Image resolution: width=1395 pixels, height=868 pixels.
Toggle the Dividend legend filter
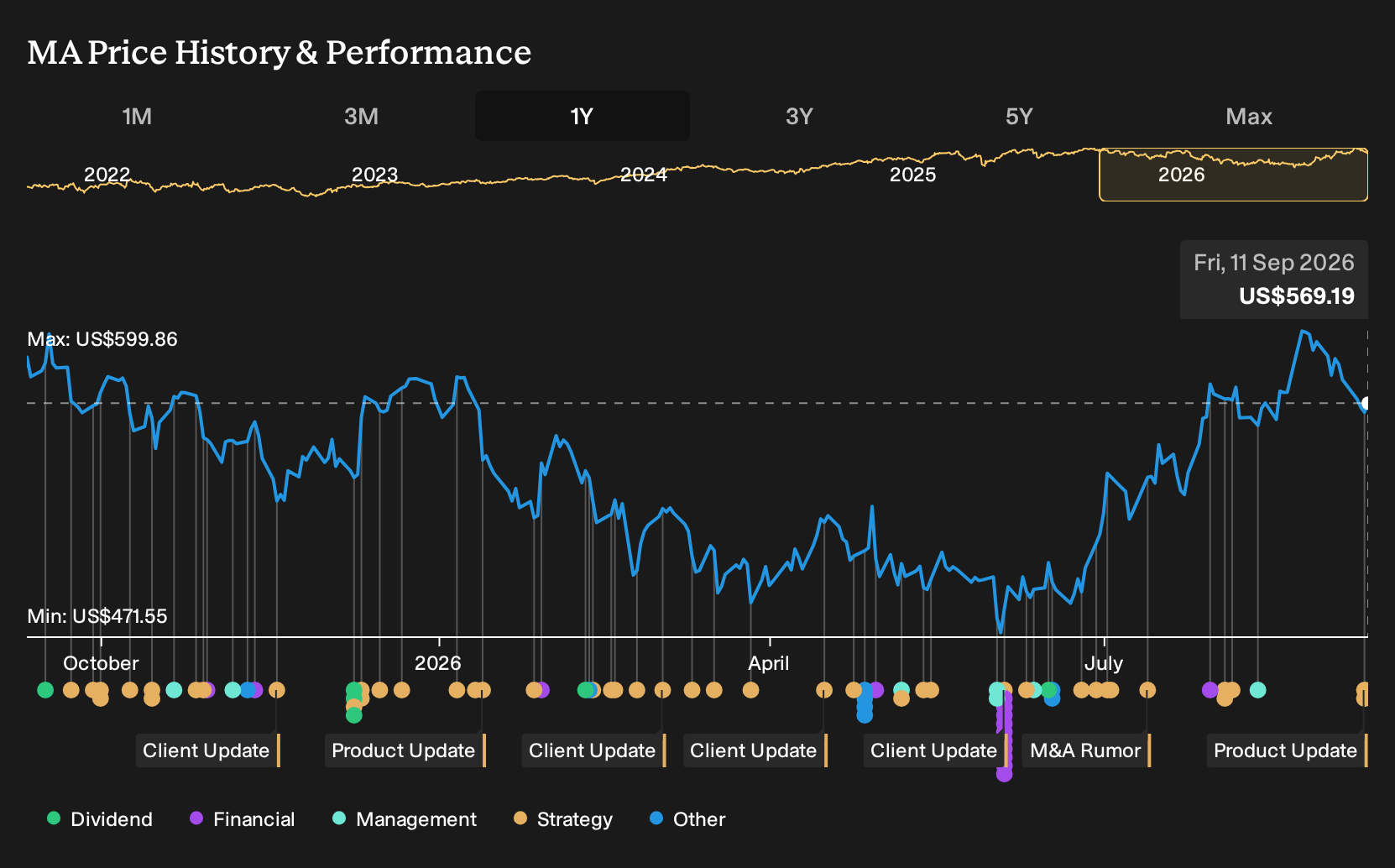[x=100, y=819]
